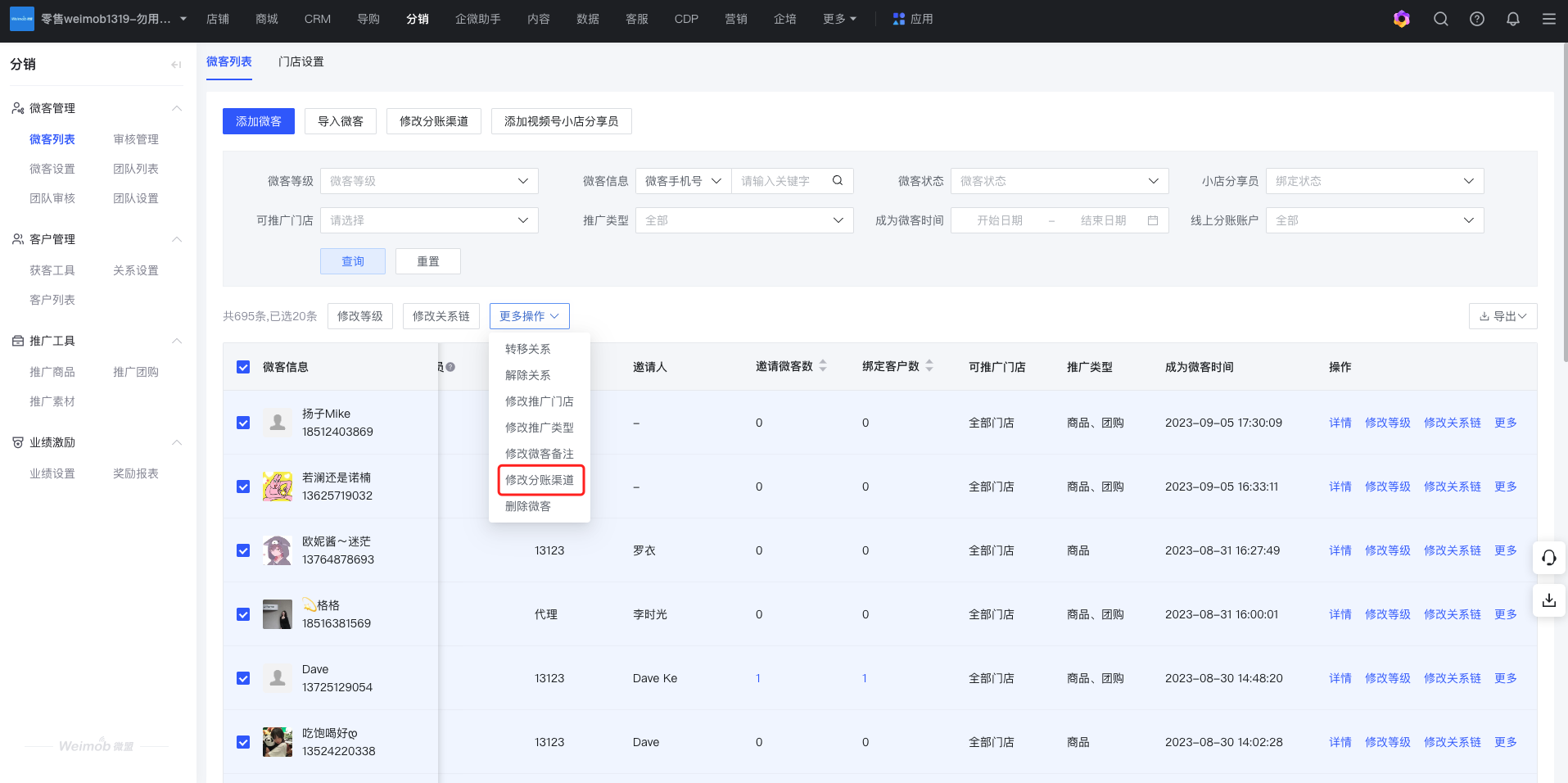Open the 微客等级 dropdown filter

[429, 181]
